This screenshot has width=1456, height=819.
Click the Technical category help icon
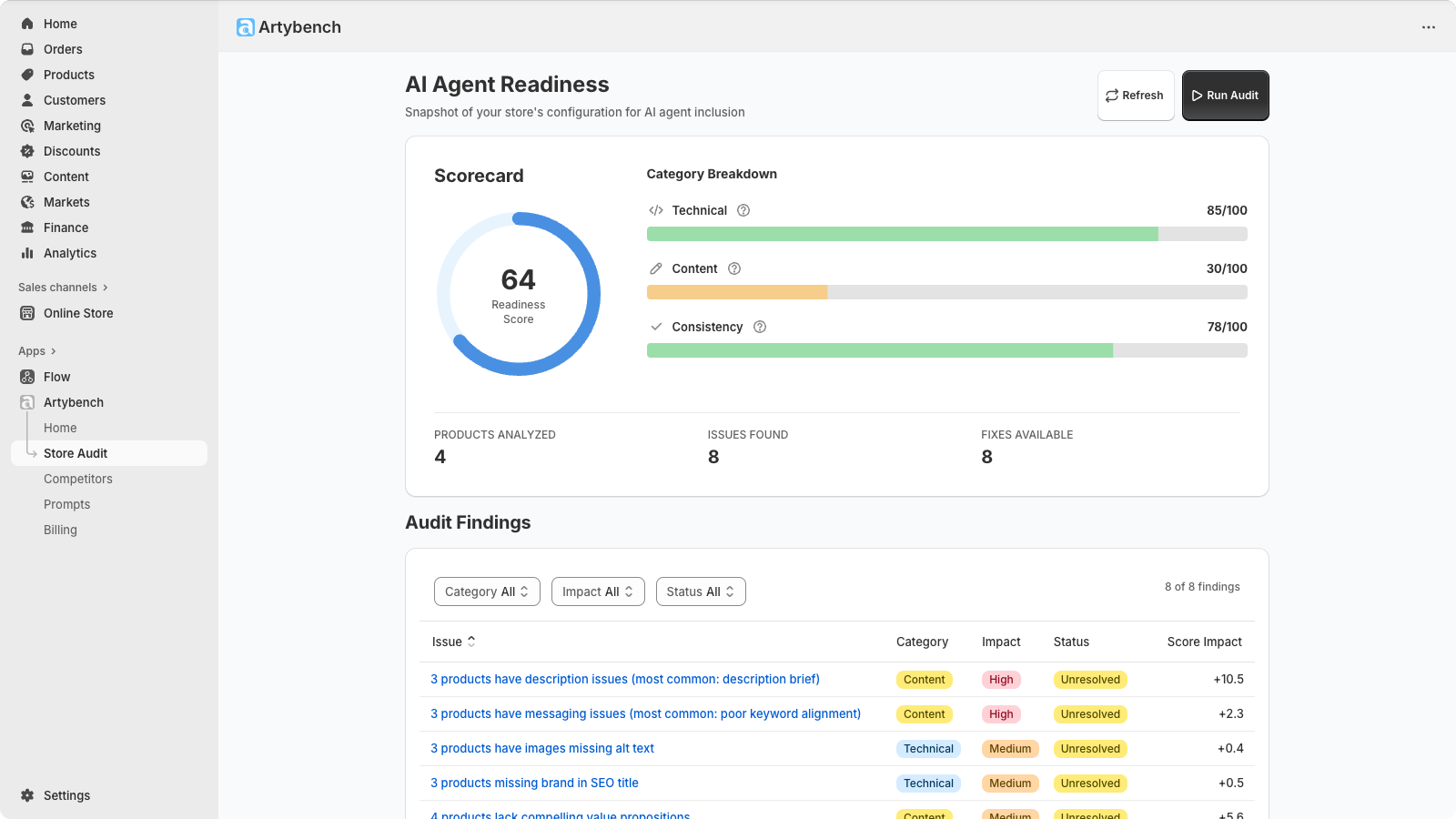(x=743, y=210)
